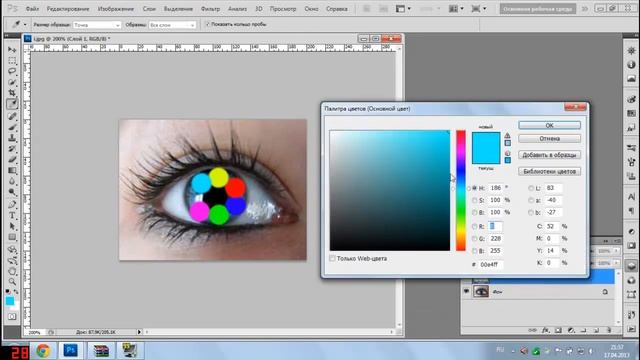Select the Lasso tool
The width and height of the screenshot is (640, 360).
tap(12, 71)
